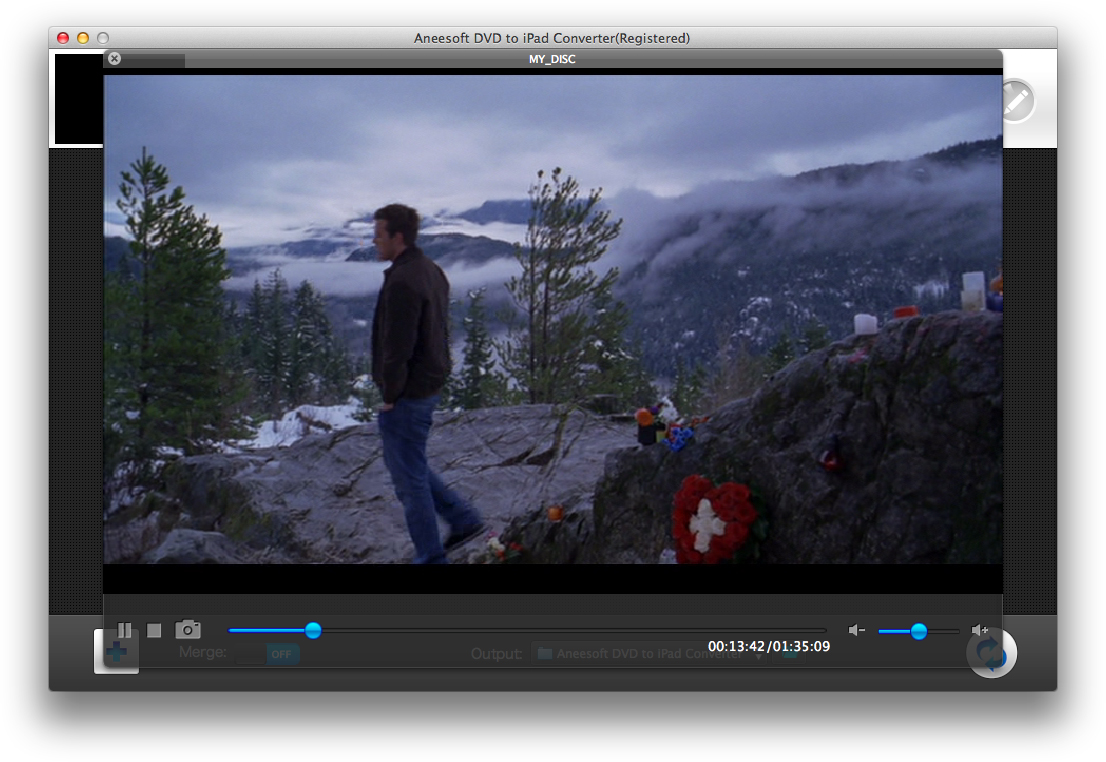Viewport: 1106px width, 762px height.
Task: Click the video preview frame
Action: point(553,319)
